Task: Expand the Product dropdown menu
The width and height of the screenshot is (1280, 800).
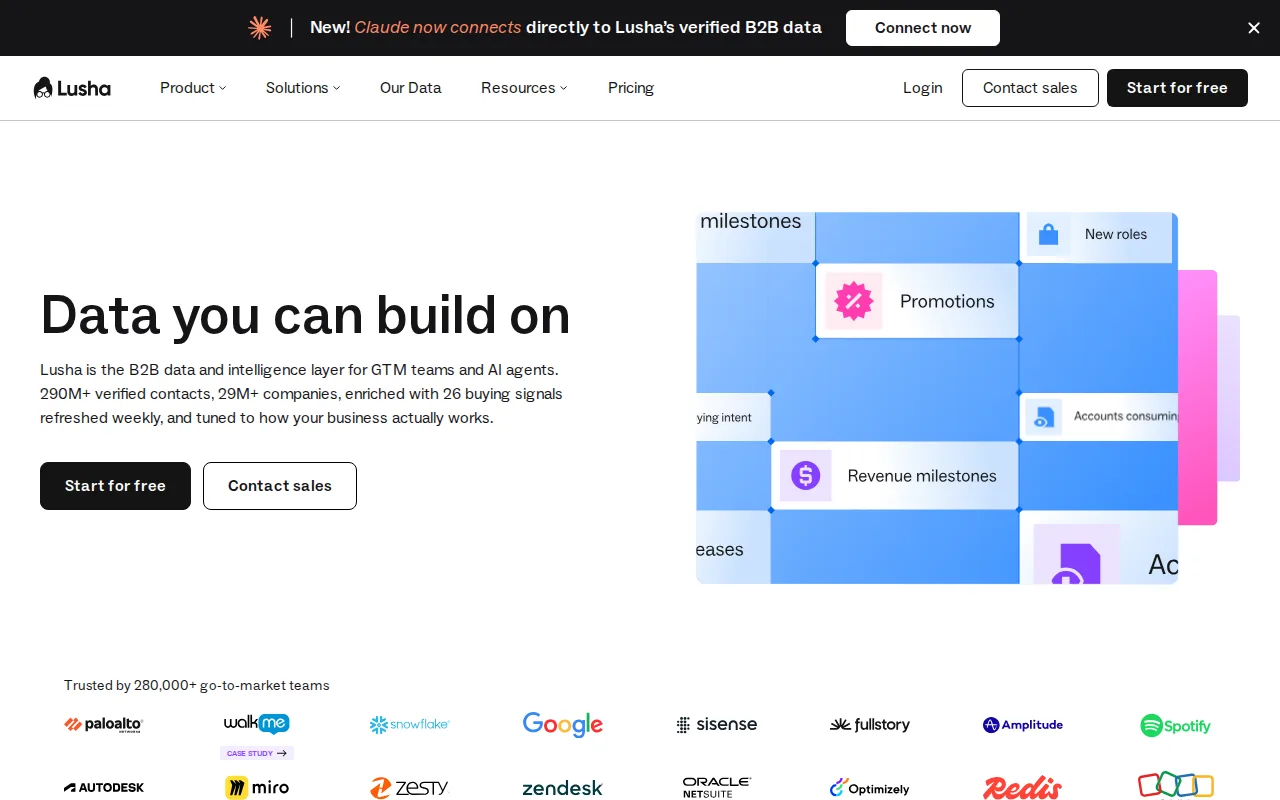Action: click(193, 88)
